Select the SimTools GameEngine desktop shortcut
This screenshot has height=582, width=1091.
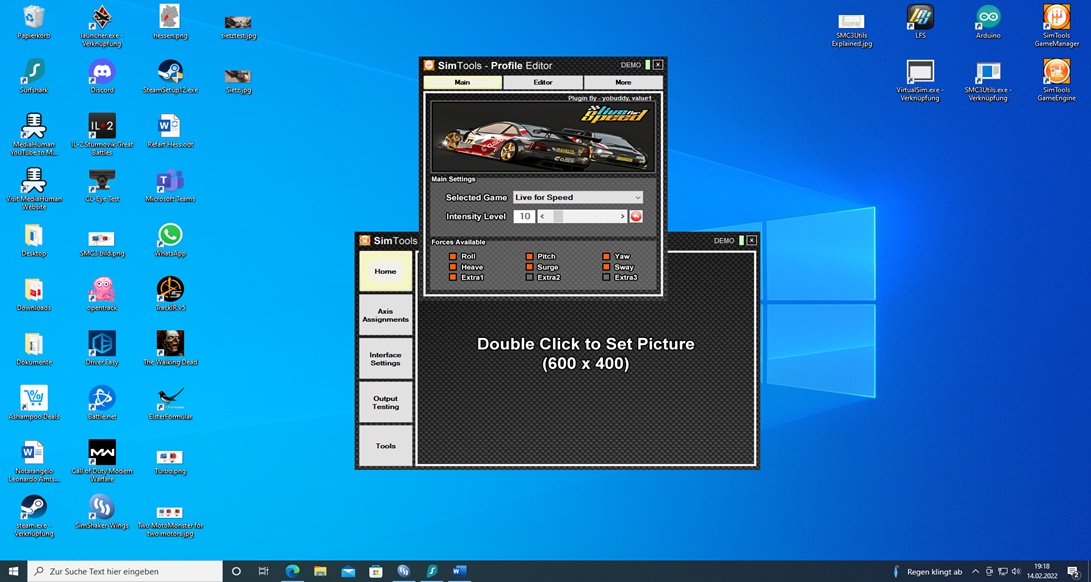[1056, 80]
